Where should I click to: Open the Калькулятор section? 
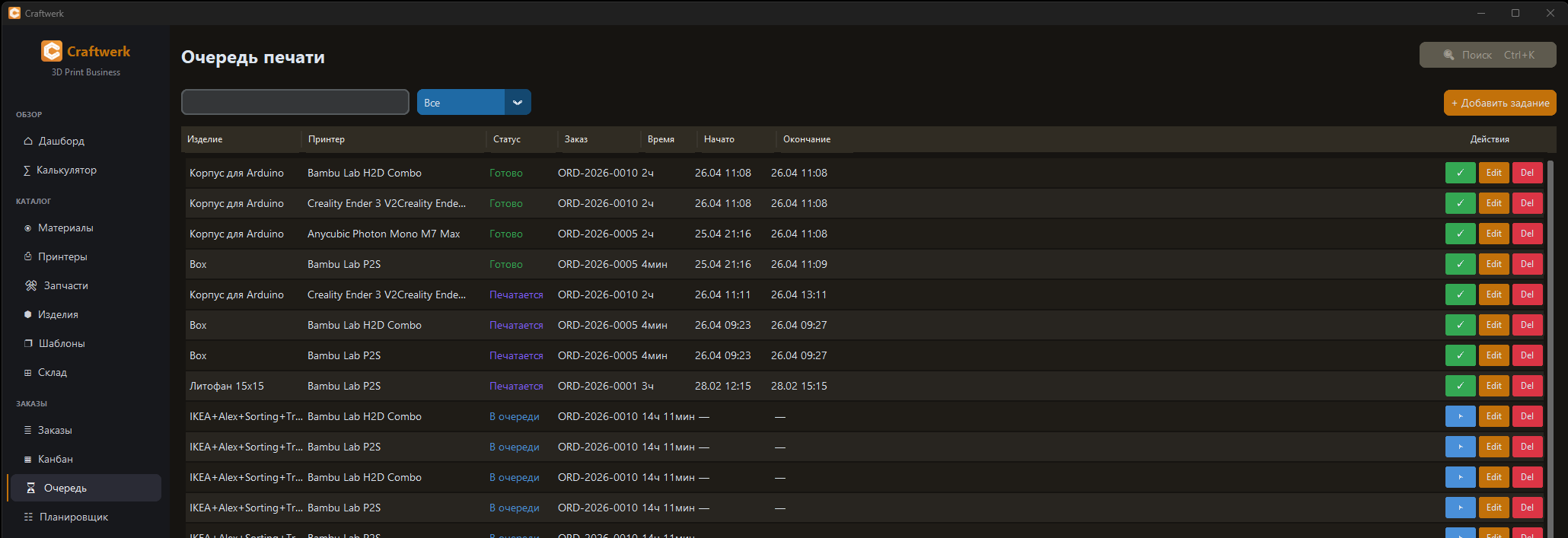click(66, 170)
